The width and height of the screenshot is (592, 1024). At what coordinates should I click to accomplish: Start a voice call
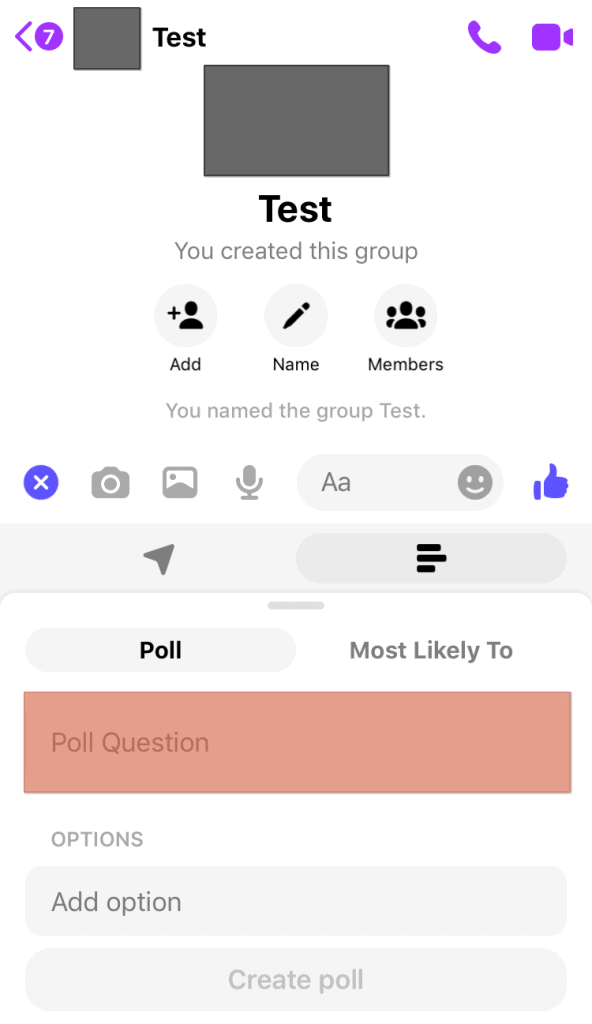pyautogui.click(x=485, y=37)
